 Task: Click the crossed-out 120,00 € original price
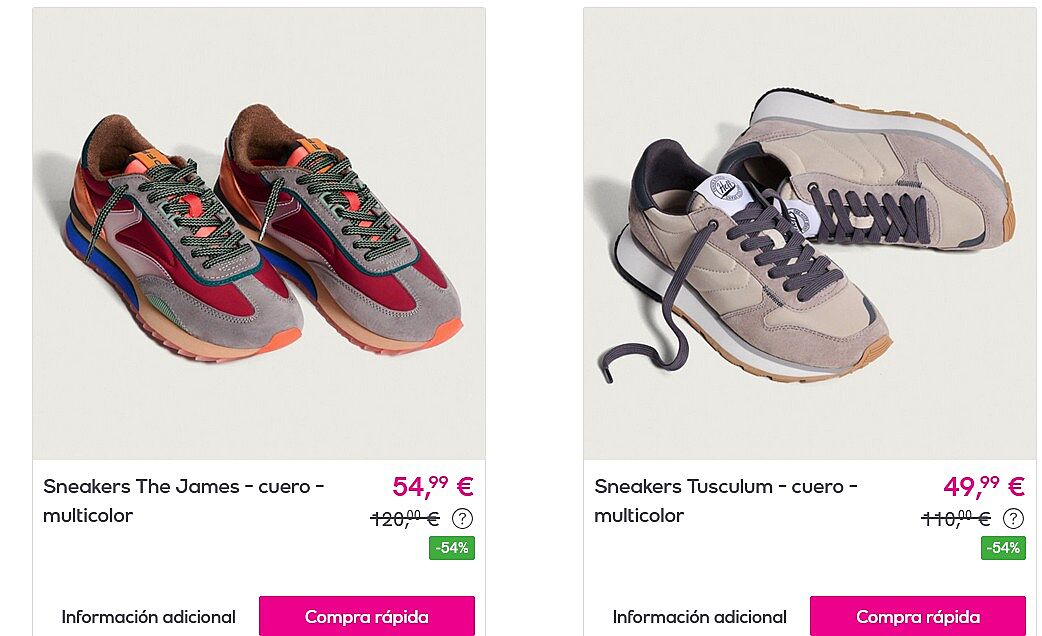tap(405, 518)
